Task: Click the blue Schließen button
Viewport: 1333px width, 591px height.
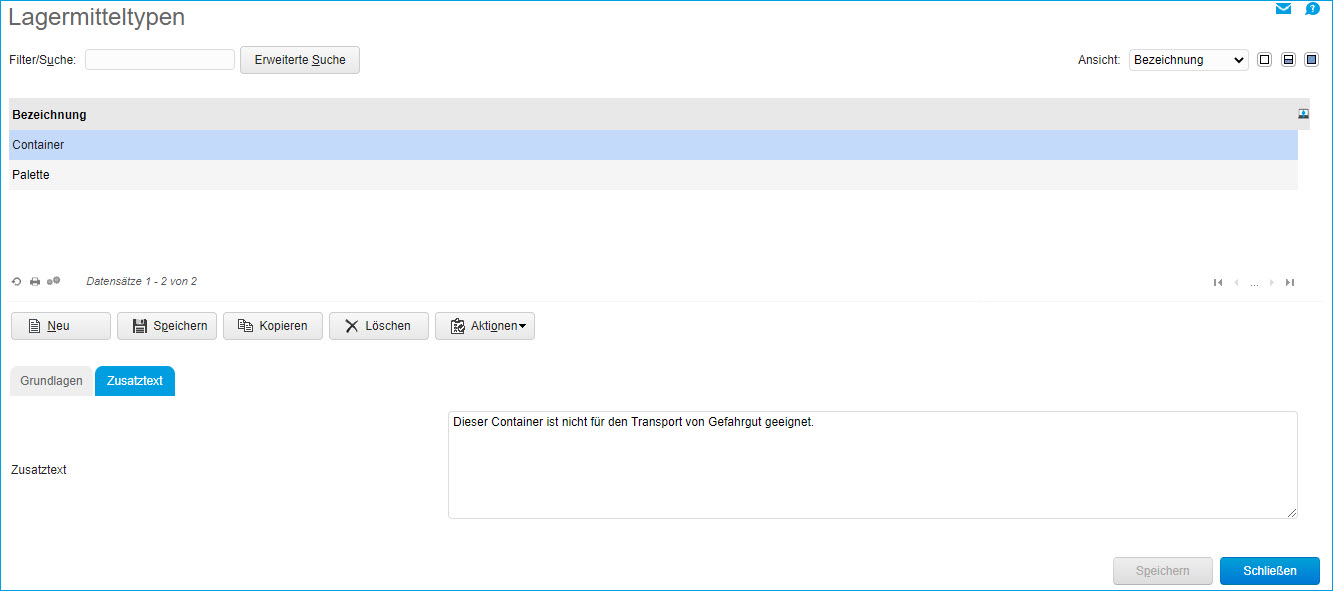Action: (x=1270, y=571)
